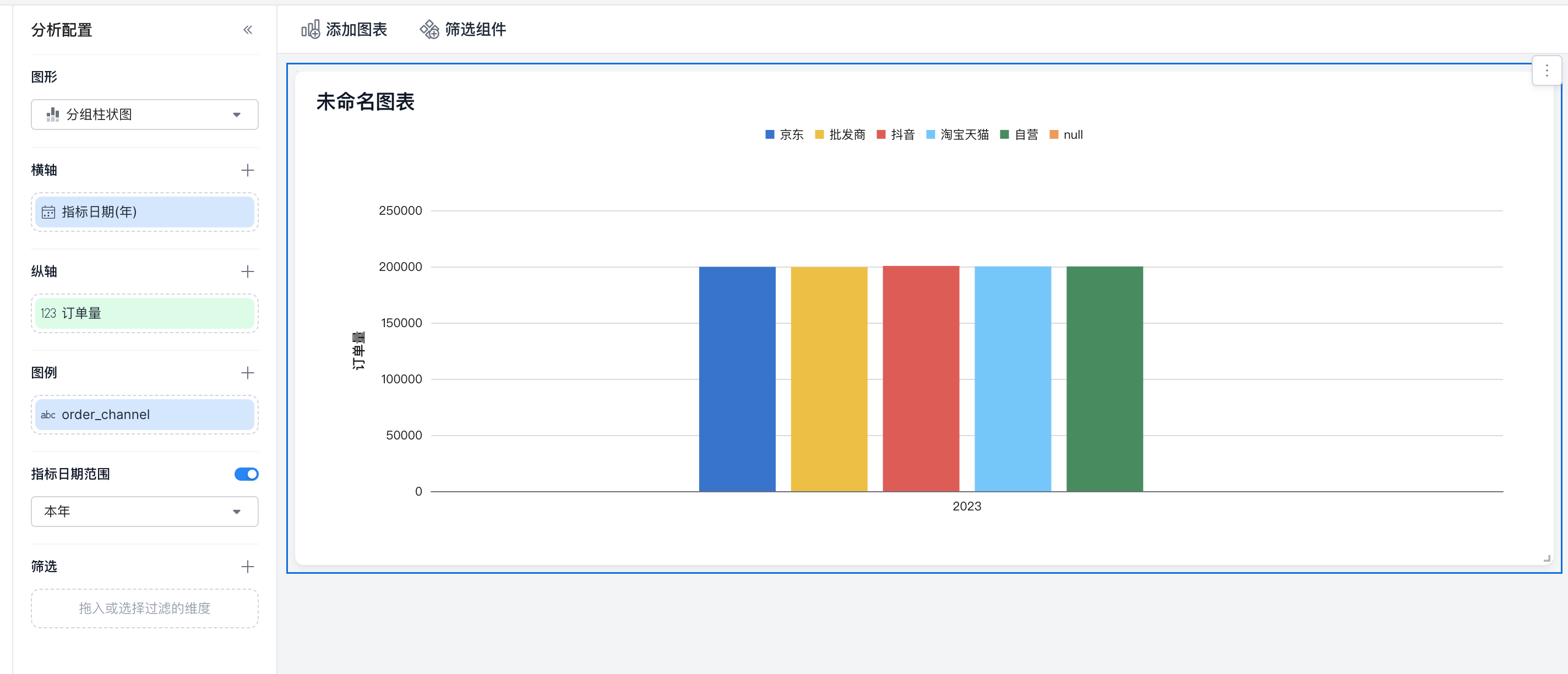Image resolution: width=1568 pixels, height=674 pixels.
Task: Add a field to 纵轴 with plus
Action: tap(247, 271)
